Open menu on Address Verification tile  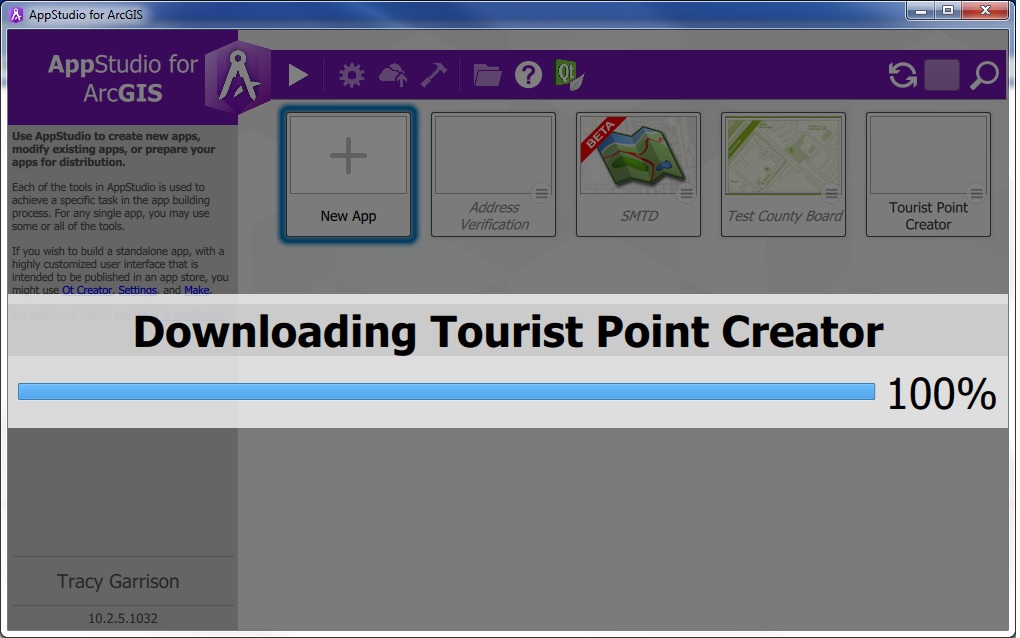click(x=541, y=193)
